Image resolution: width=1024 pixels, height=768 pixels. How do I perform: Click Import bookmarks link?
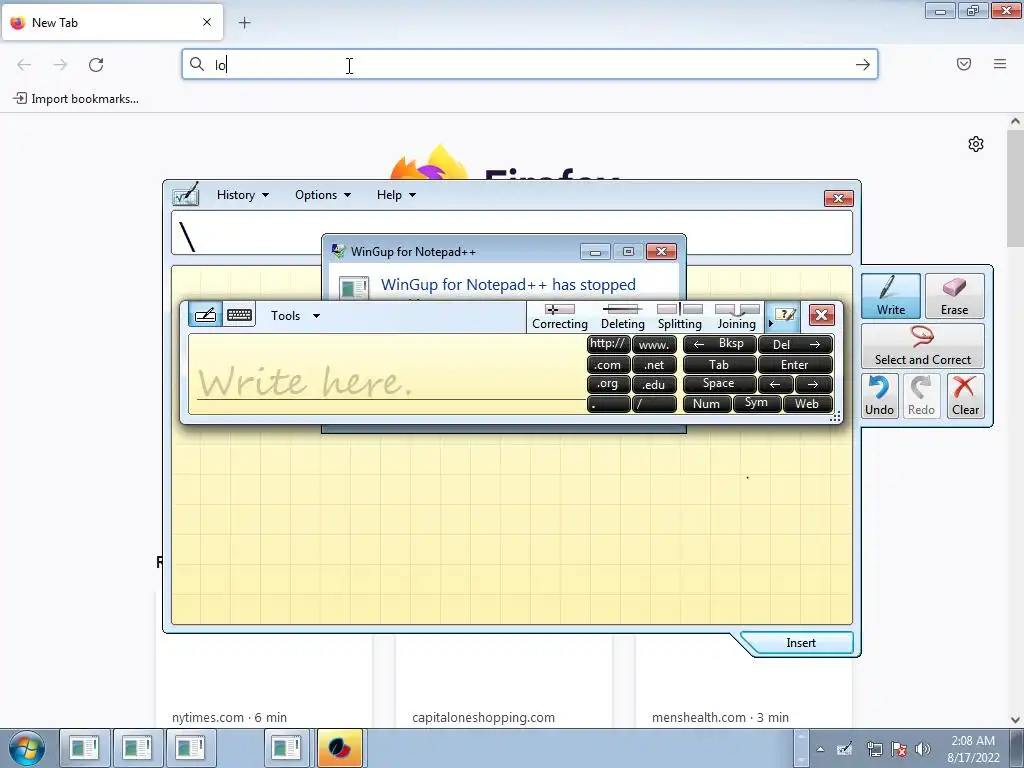click(x=76, y=99)
